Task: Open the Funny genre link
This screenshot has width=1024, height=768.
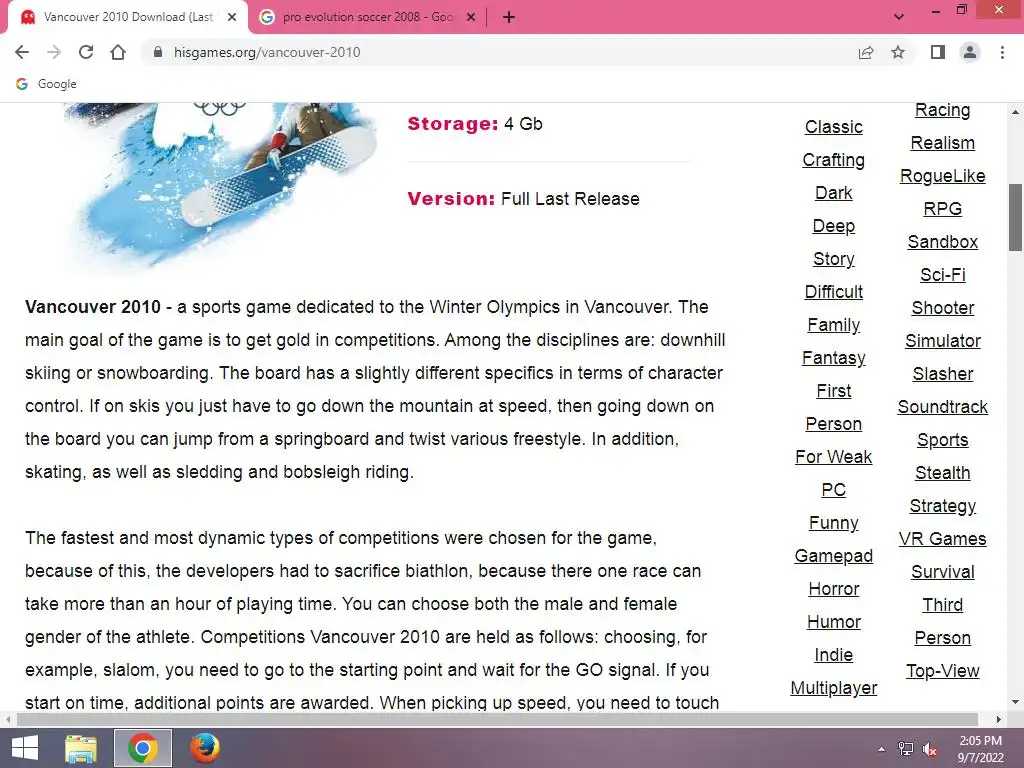Action: [833, 522]
